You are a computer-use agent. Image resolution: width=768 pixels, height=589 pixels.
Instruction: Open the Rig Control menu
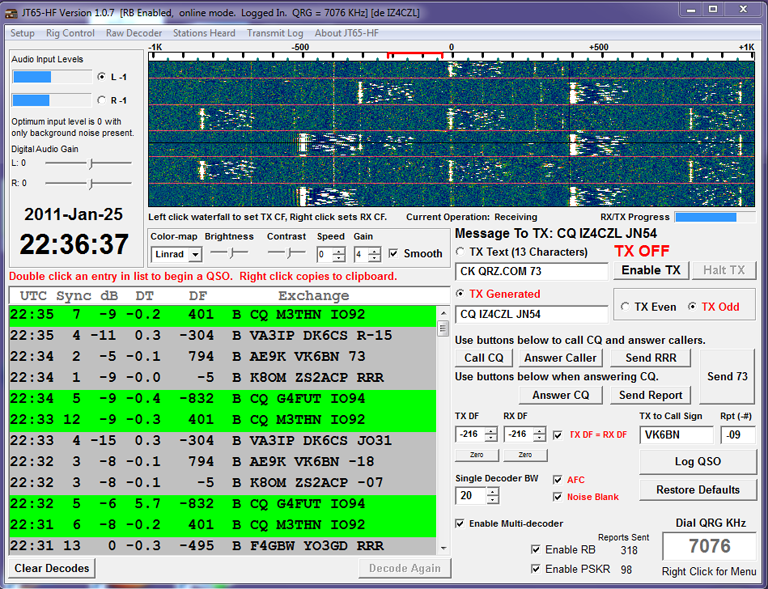tap(70, 33)
